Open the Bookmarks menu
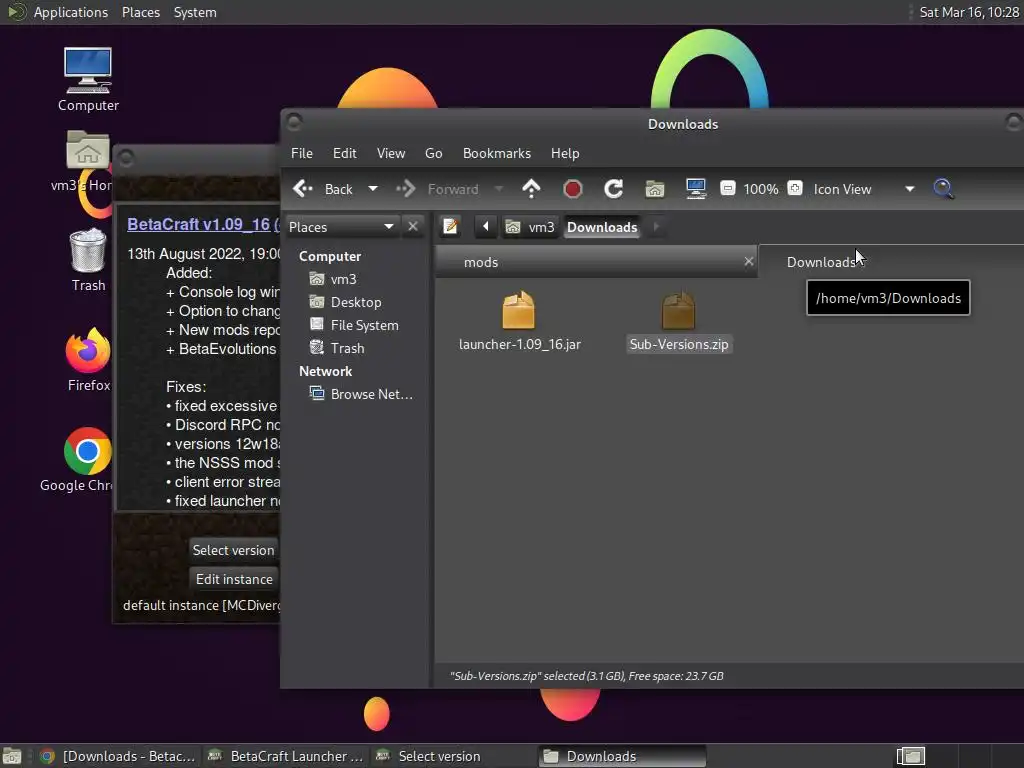 coord(497,153)
